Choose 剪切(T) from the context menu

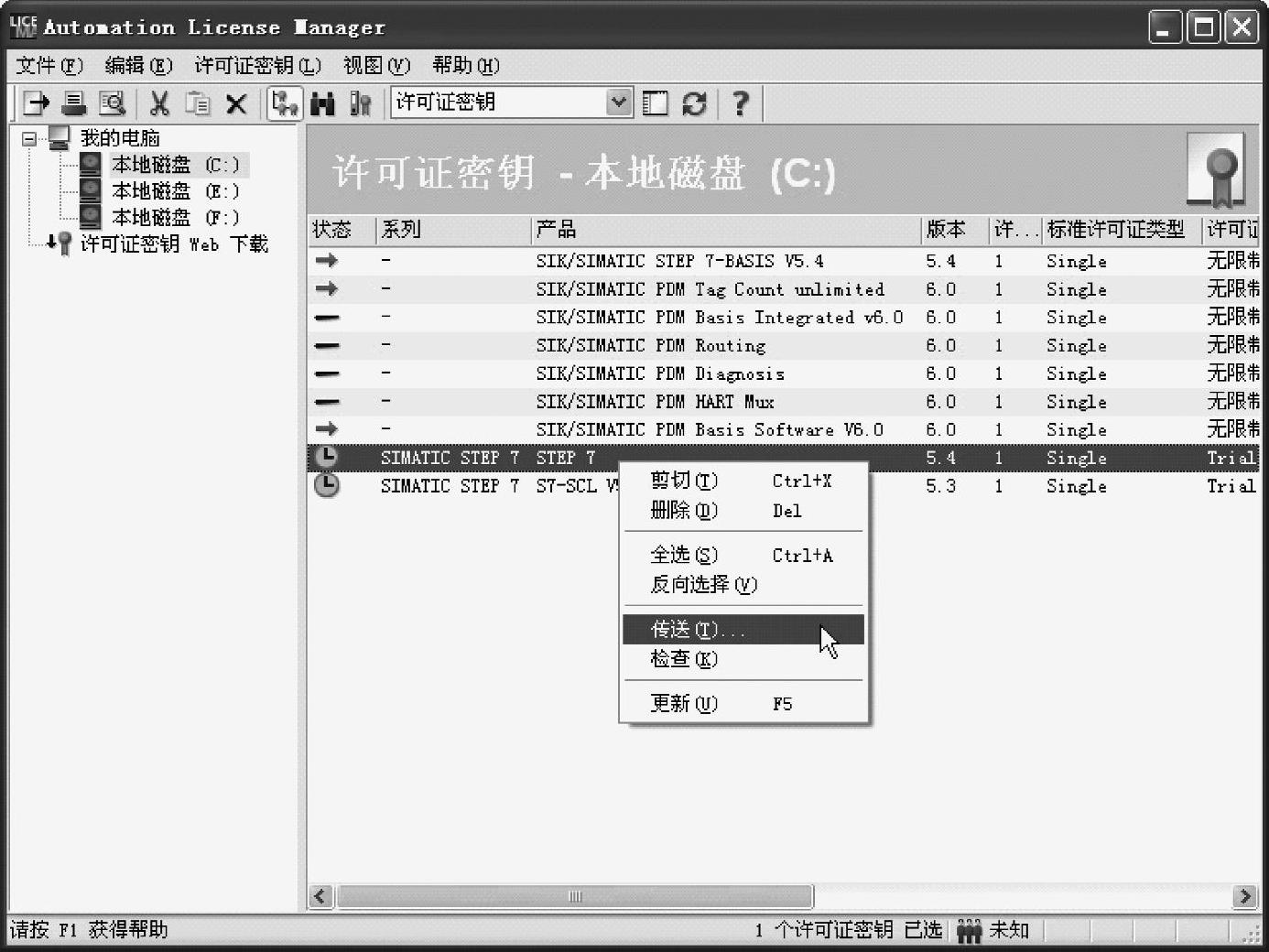point(743,481)
